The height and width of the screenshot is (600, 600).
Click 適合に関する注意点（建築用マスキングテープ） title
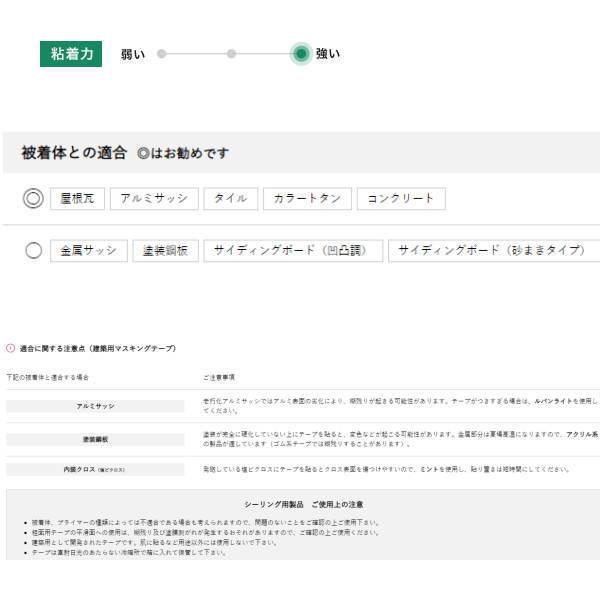98,349
